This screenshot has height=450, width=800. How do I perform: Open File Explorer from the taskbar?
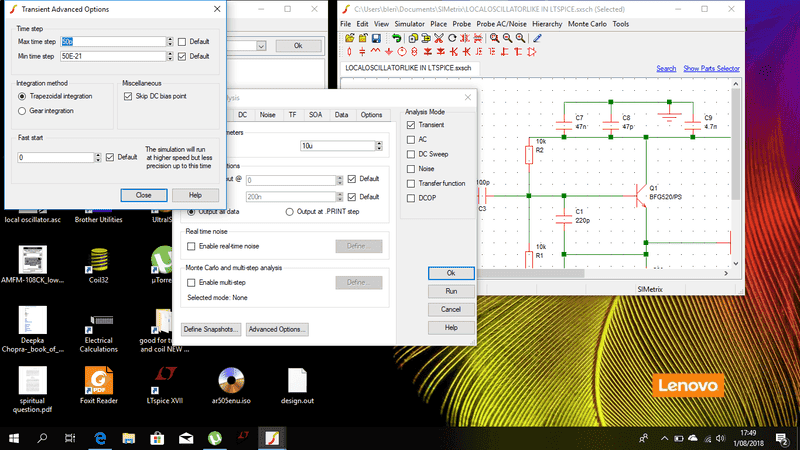tap(129, 438)
